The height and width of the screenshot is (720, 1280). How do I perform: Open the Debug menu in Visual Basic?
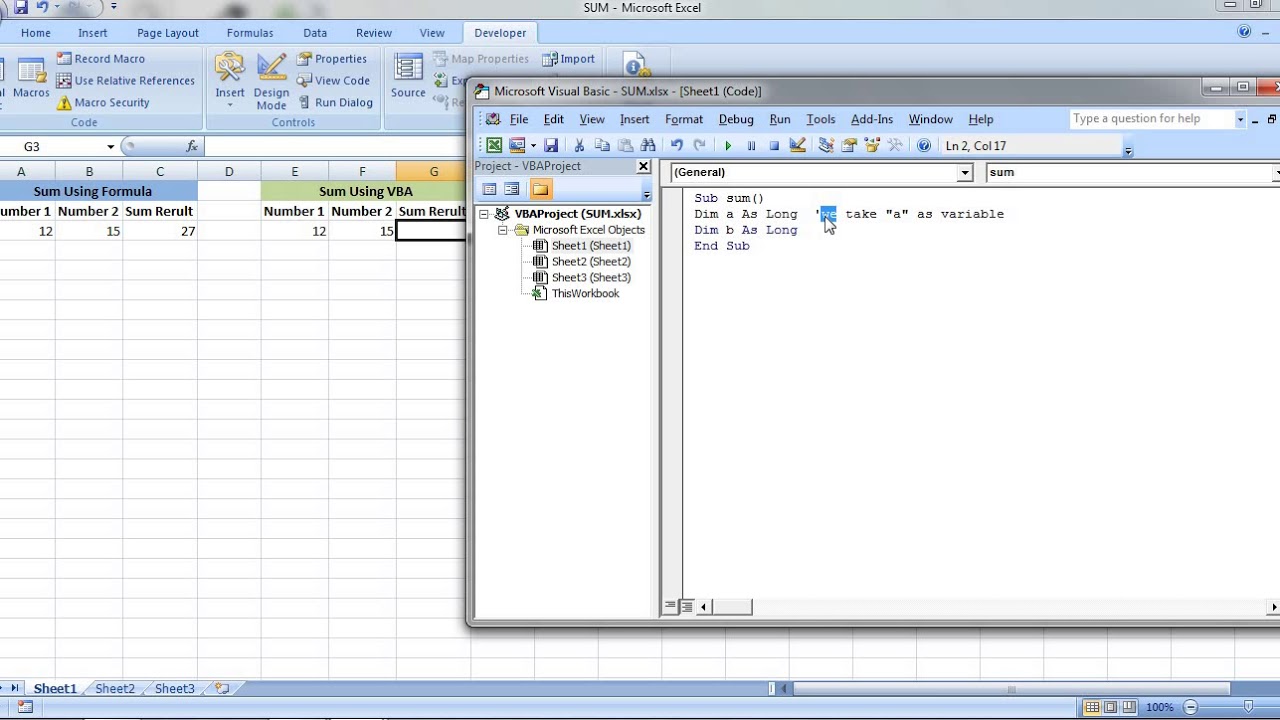pos(736,119)
